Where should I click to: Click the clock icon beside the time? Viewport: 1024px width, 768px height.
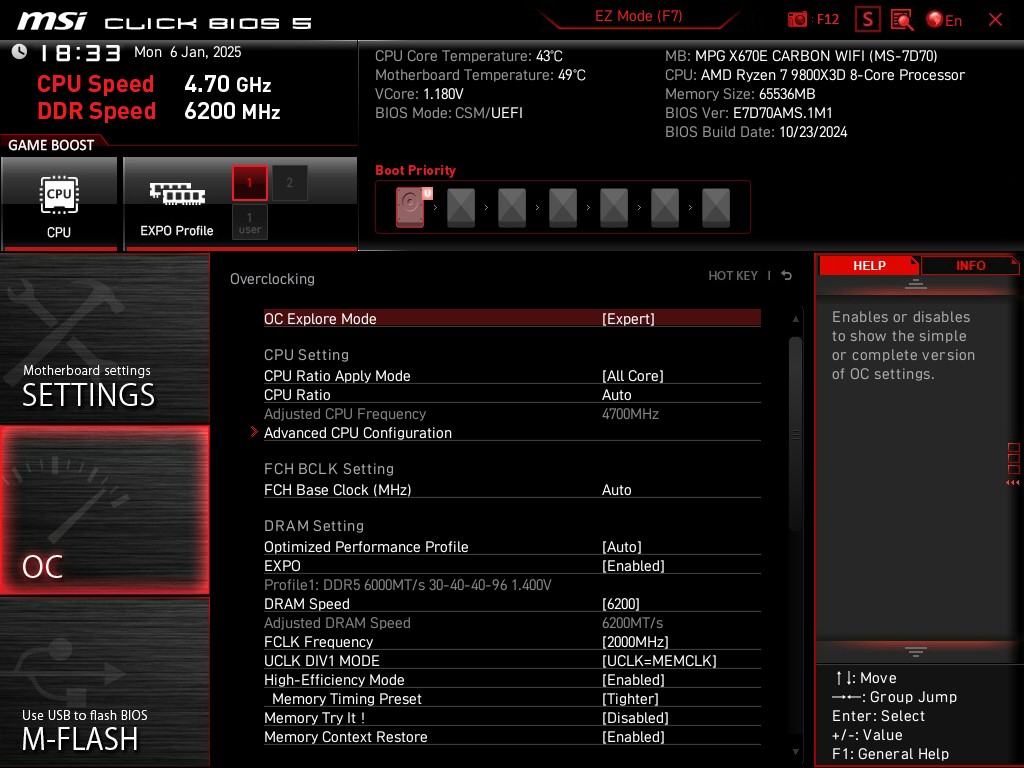(x=20, y=52)
